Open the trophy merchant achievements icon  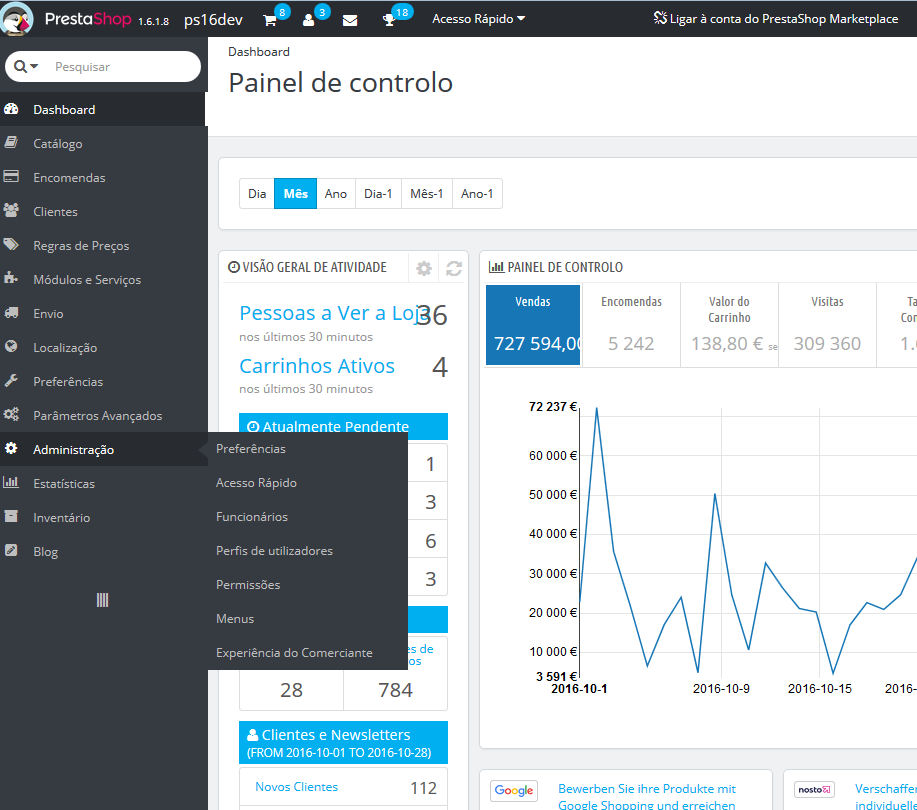[x=389, y=20]
